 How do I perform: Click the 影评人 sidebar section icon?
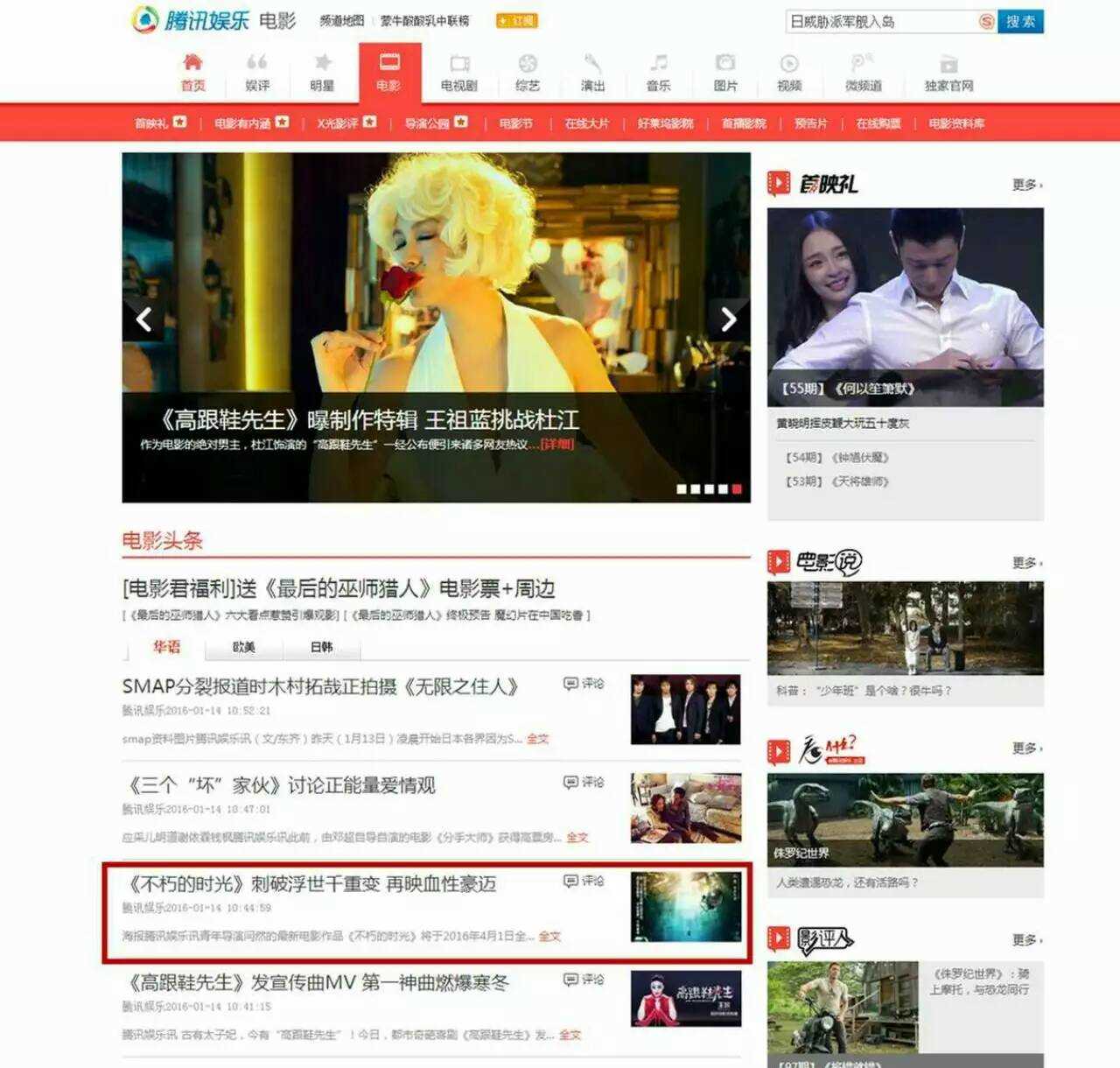click(x=779, y=938)
